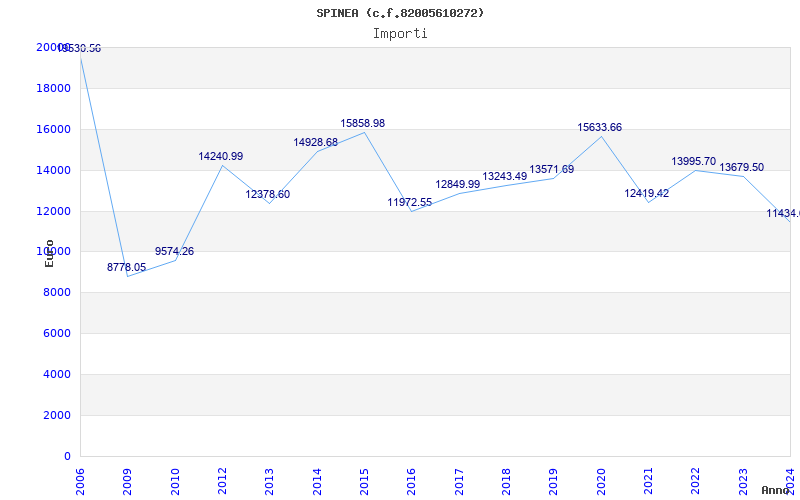Screen dimensions: 800x500
Task: Click the data label 13995.70
Action: [x=693, y=161]
